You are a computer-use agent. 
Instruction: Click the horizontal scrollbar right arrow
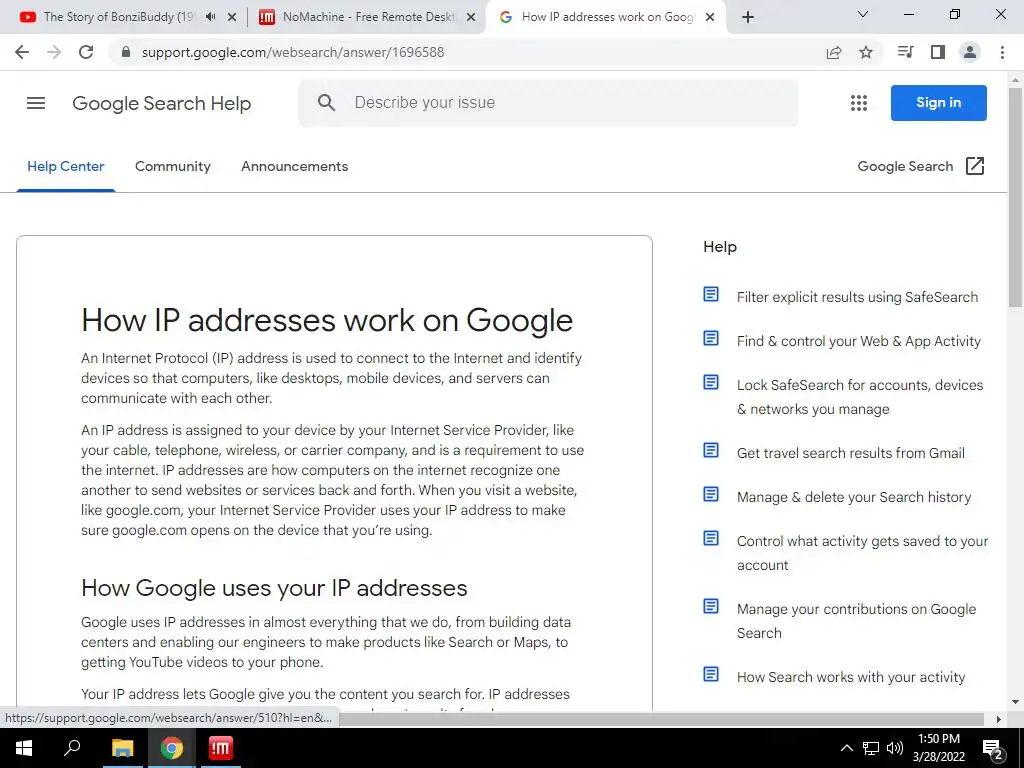point(998,719)
